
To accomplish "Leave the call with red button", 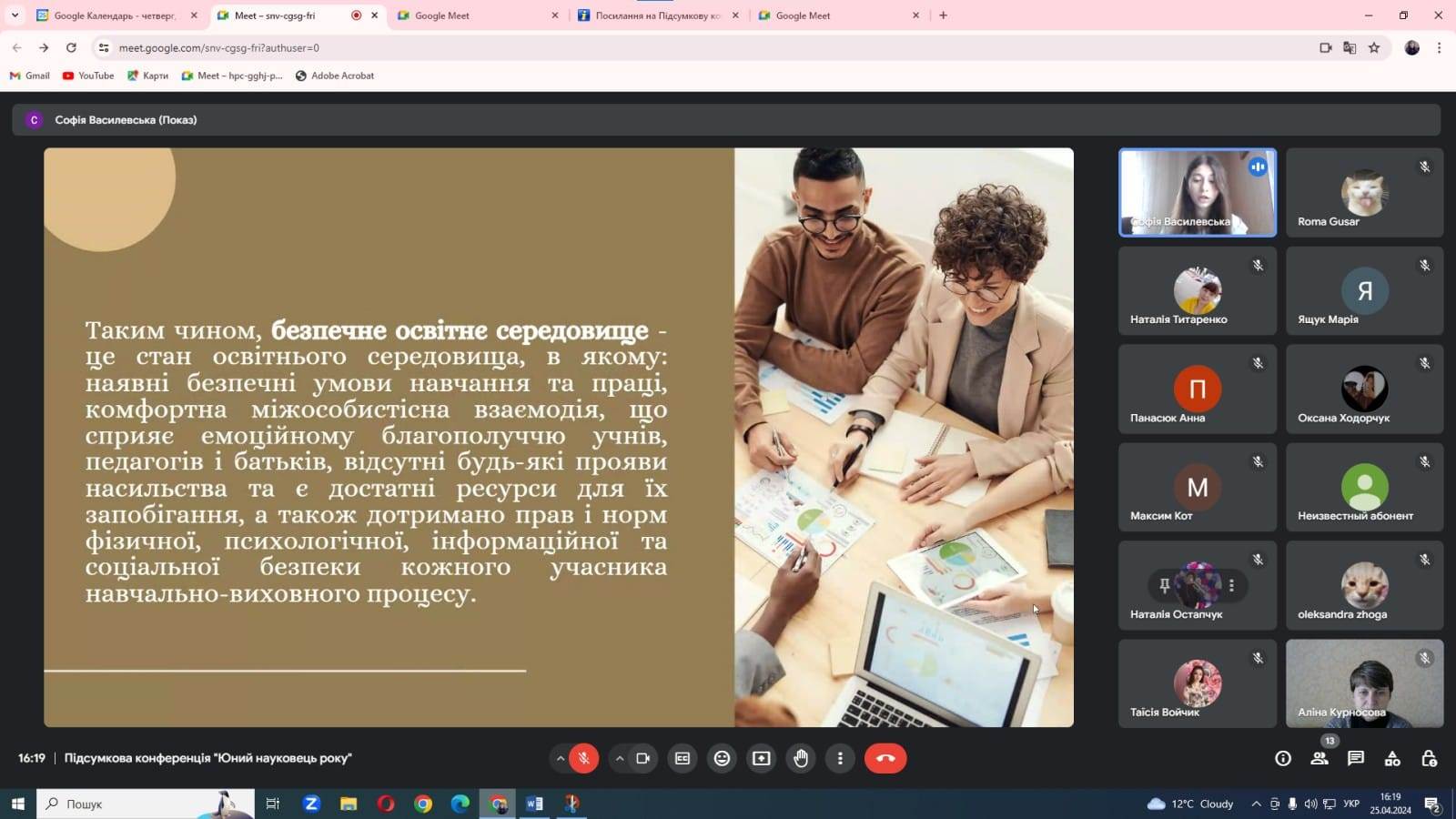I will (x=885, y=758).
